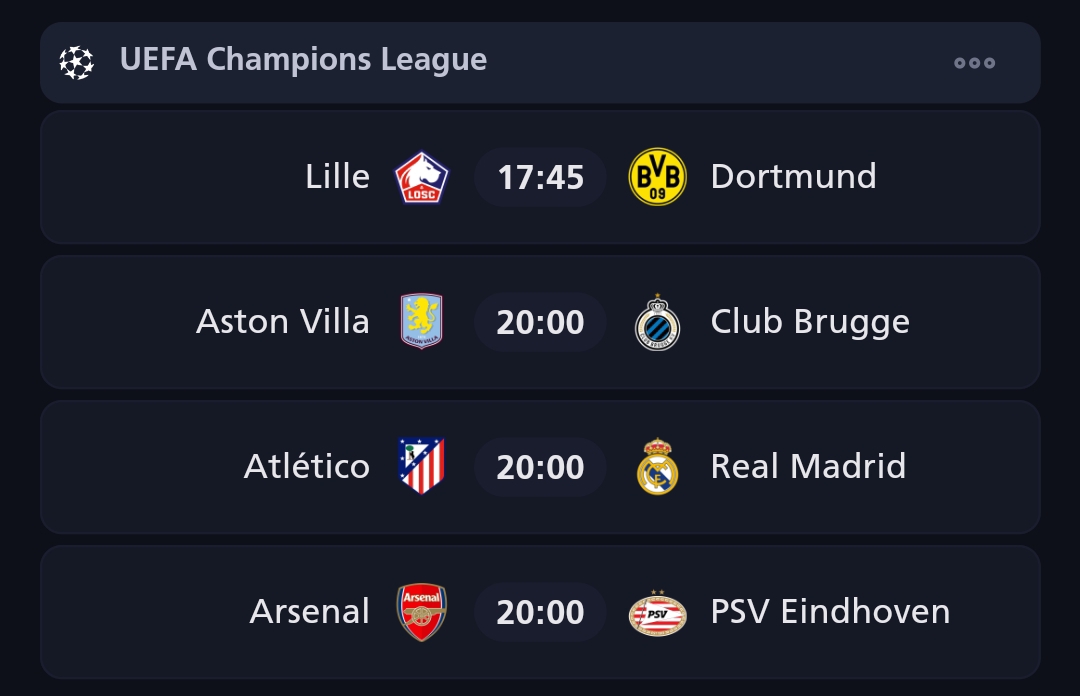Click the Lille LOSC crest
Image resolution: width=1080 pixels, height=696 pixels.
click(421, 177)
